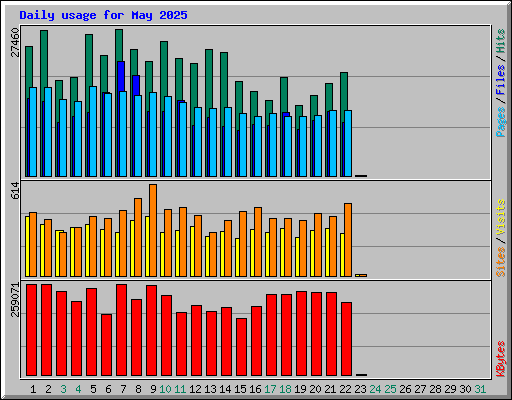
Task: Select day 26 on the x-axis
Action: coord(405,389)
